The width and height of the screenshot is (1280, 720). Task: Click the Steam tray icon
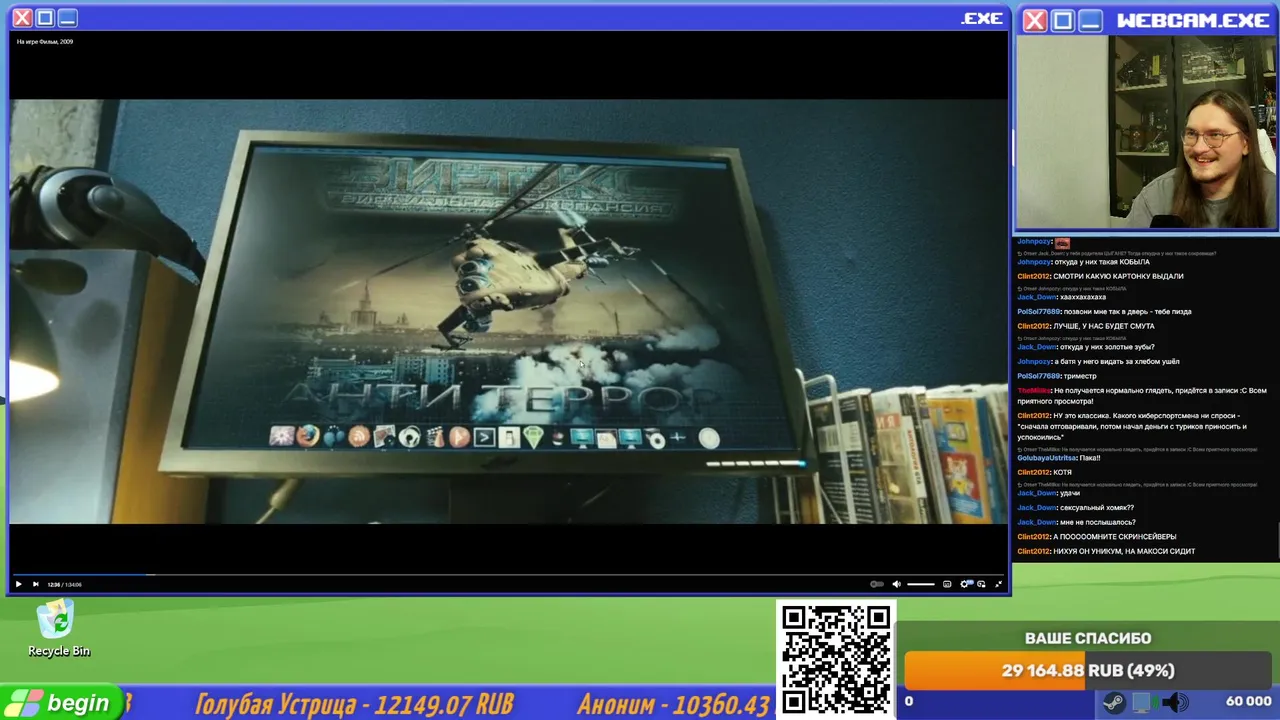click(1113, 702)
